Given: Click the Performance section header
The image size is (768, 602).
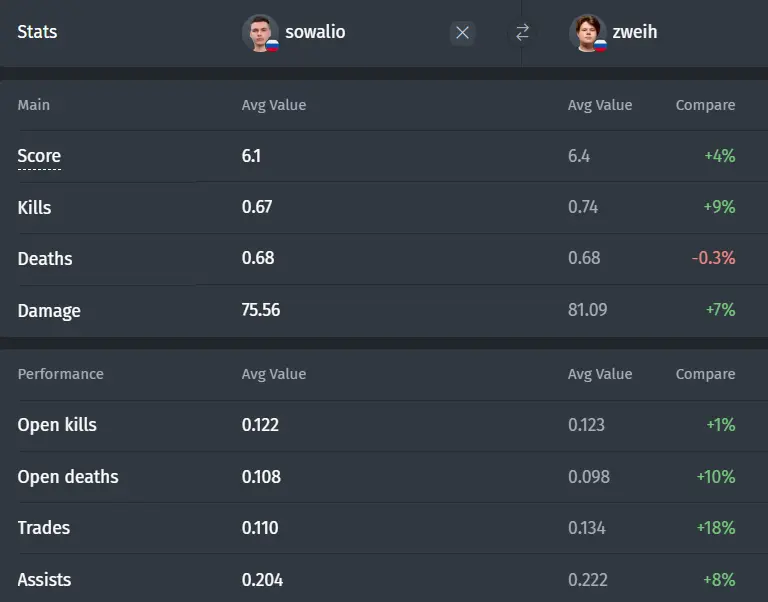Looking at the screenshot, I should (x=61, y=374).
